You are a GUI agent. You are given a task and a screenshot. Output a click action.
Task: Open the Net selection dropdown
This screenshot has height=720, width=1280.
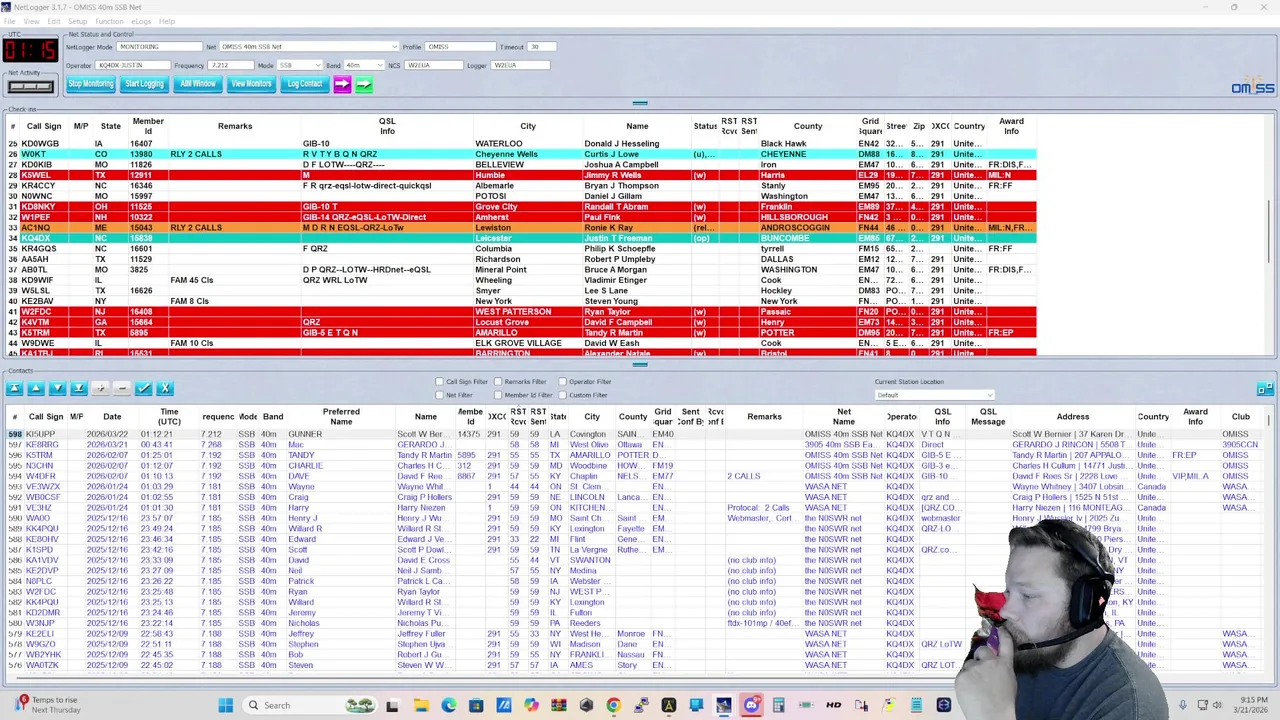pyautogui.click(x=309, y=47)
